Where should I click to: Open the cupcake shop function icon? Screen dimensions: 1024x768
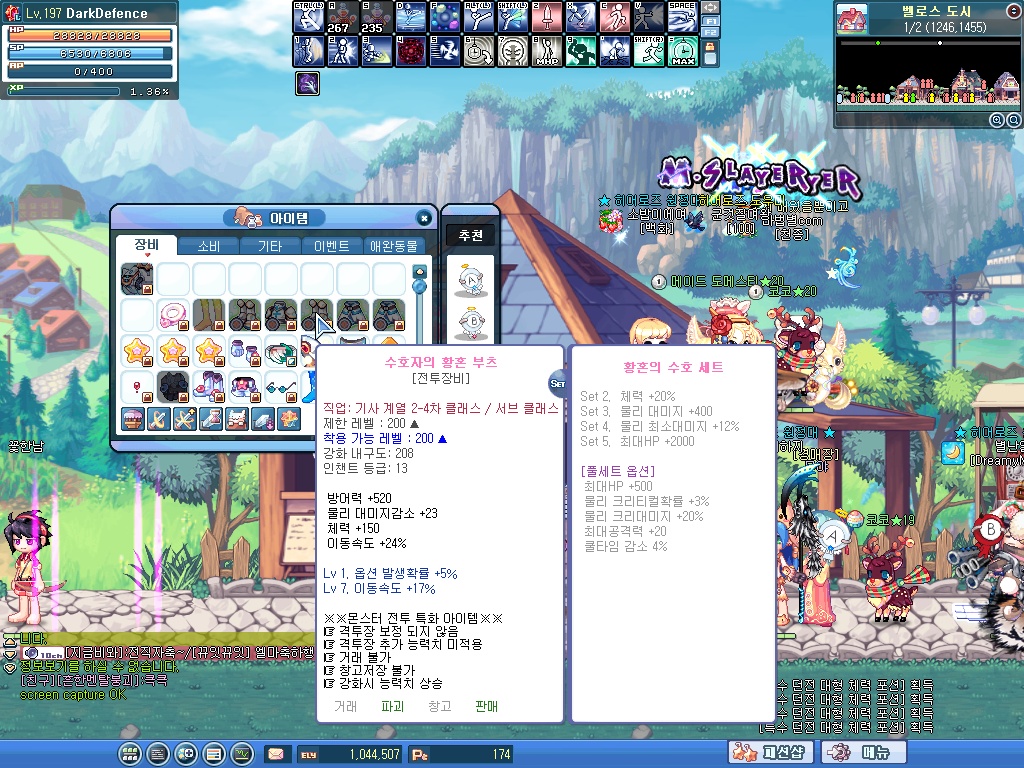click(x=133, y=419)
